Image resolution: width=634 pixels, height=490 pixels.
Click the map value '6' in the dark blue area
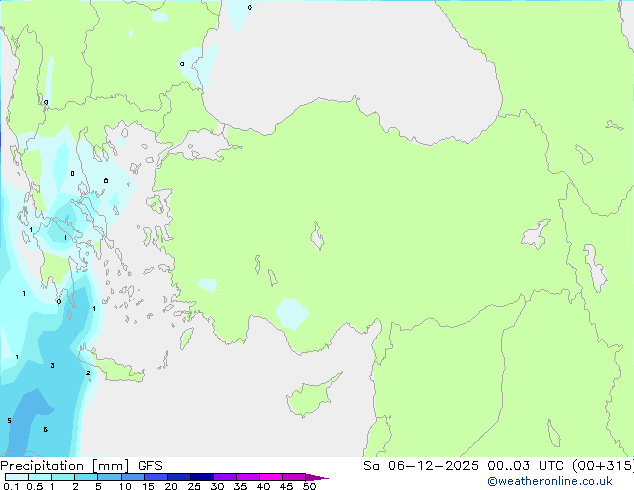tap(45, 429)
